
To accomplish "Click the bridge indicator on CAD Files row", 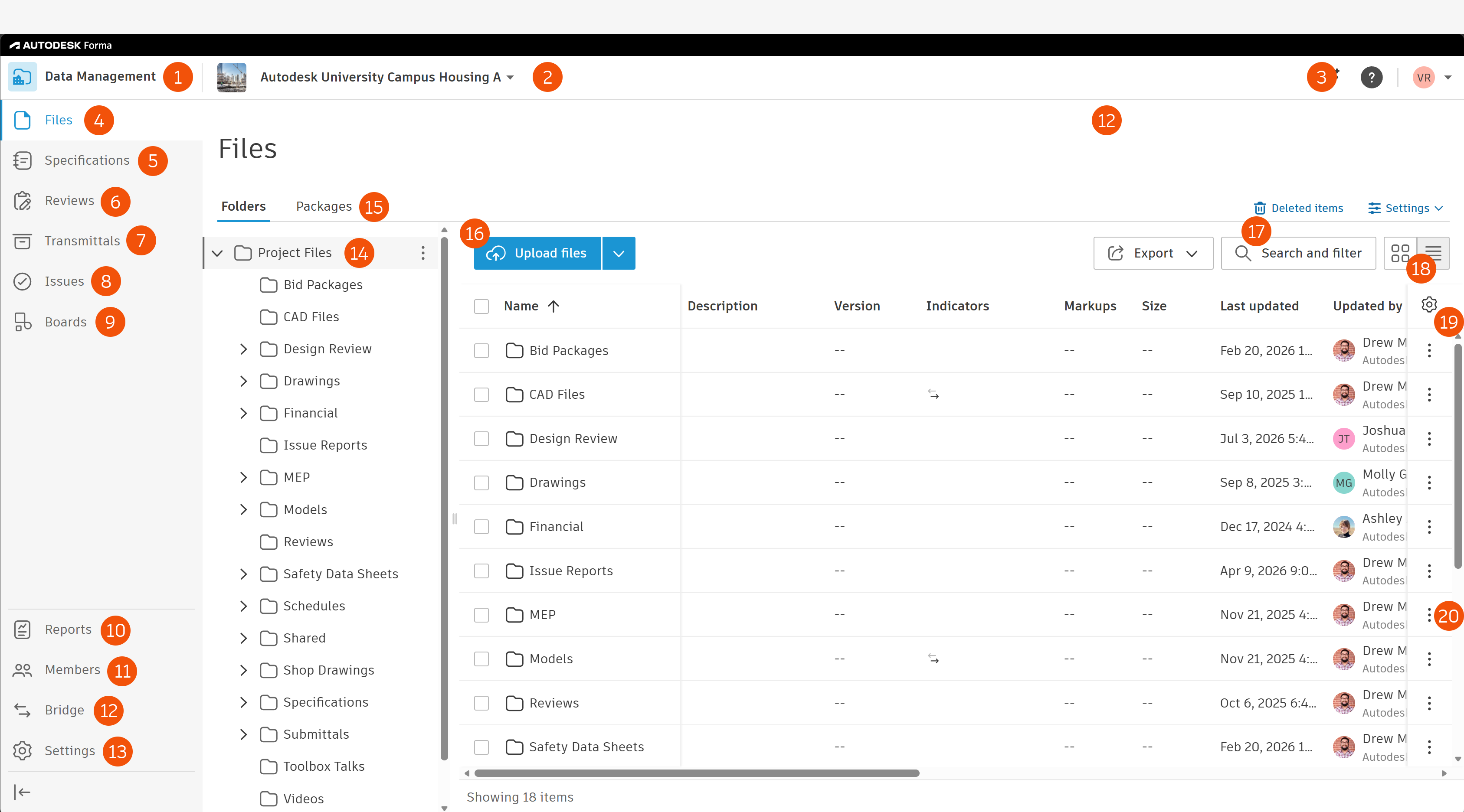I will click(933, 394).
